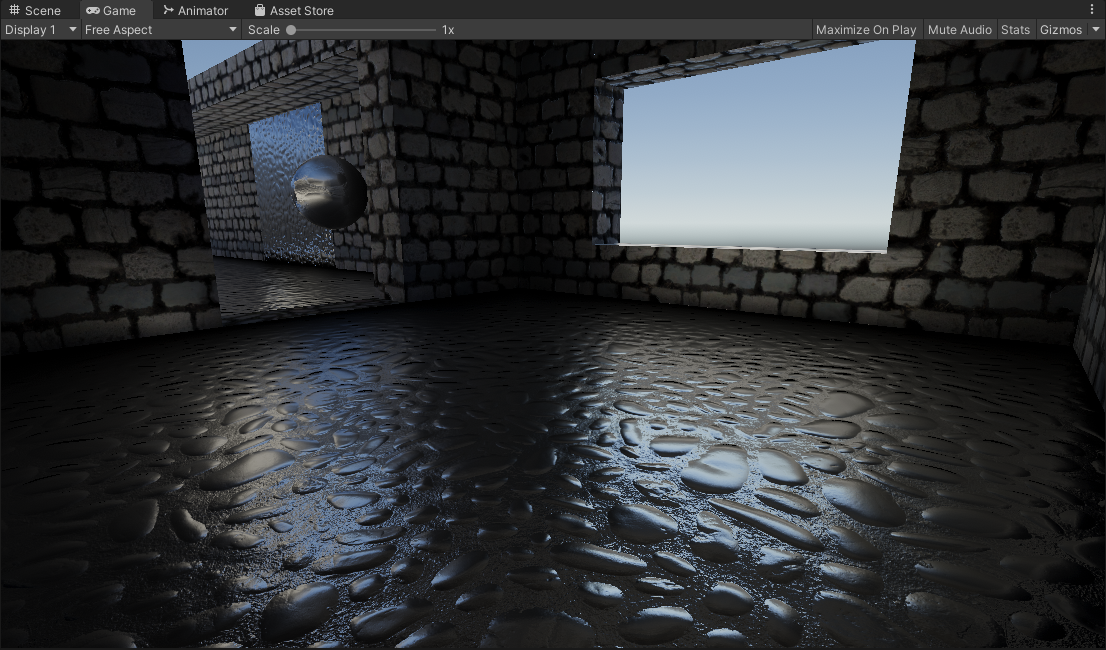The image size is (1106, 650).
Task: Click the 1x scale value
Action: 448,29
